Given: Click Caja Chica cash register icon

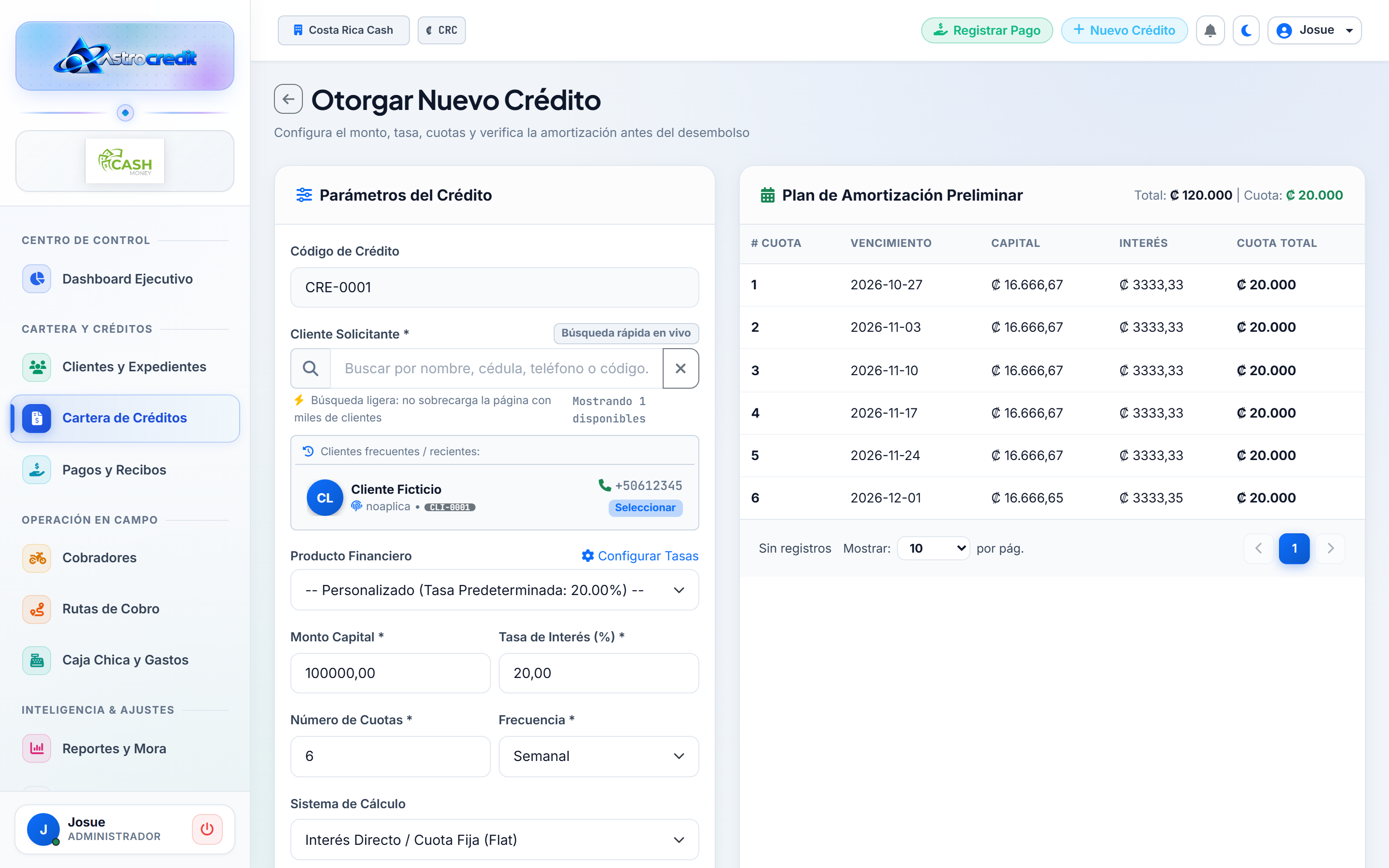Looking at the screenshot, I should [x=37, y=660].
